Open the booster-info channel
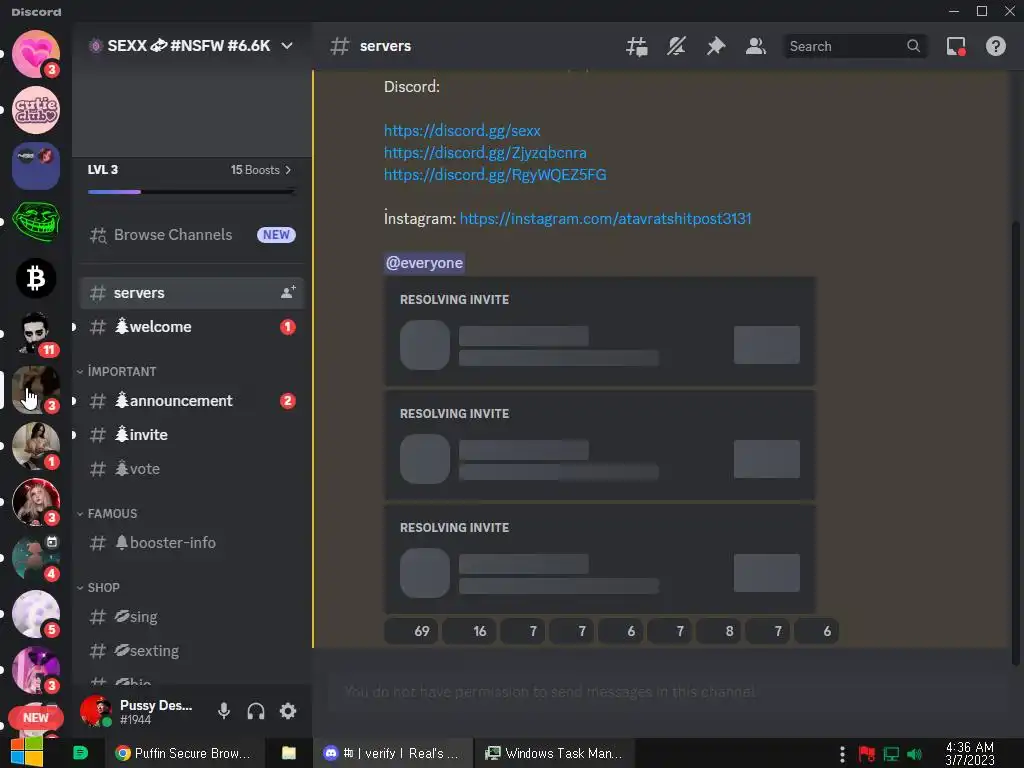The image size is (1024, 768). pos(192,543)
